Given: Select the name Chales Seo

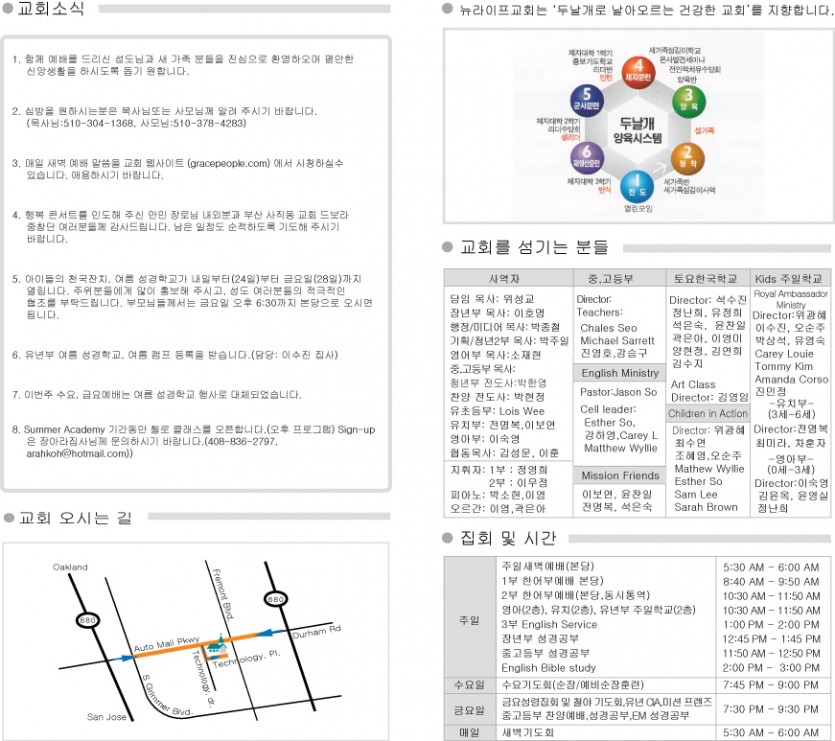Looking at the screenshot, I should [608, 328].
